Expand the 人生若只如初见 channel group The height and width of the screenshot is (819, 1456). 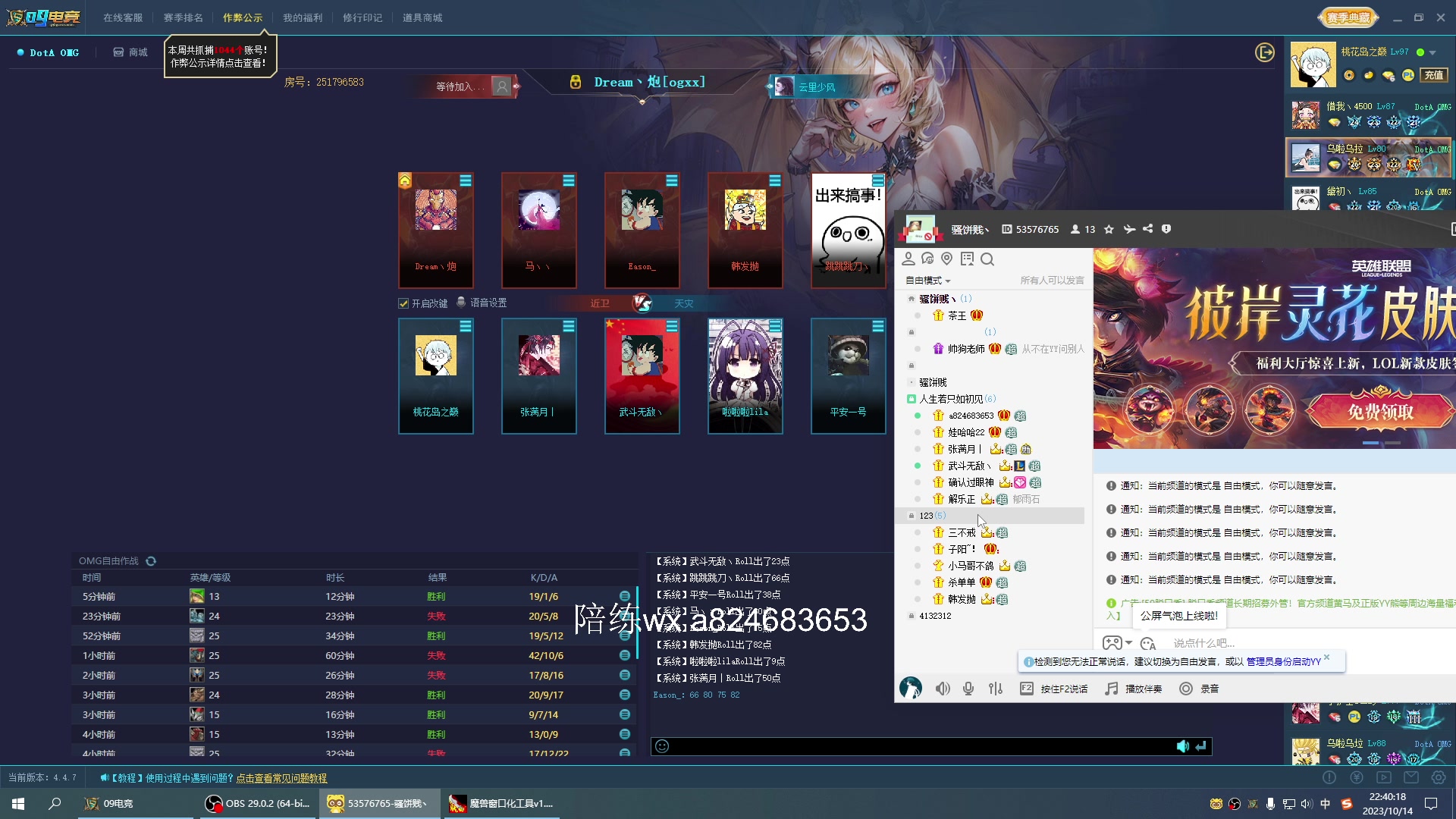coord(912,399)
